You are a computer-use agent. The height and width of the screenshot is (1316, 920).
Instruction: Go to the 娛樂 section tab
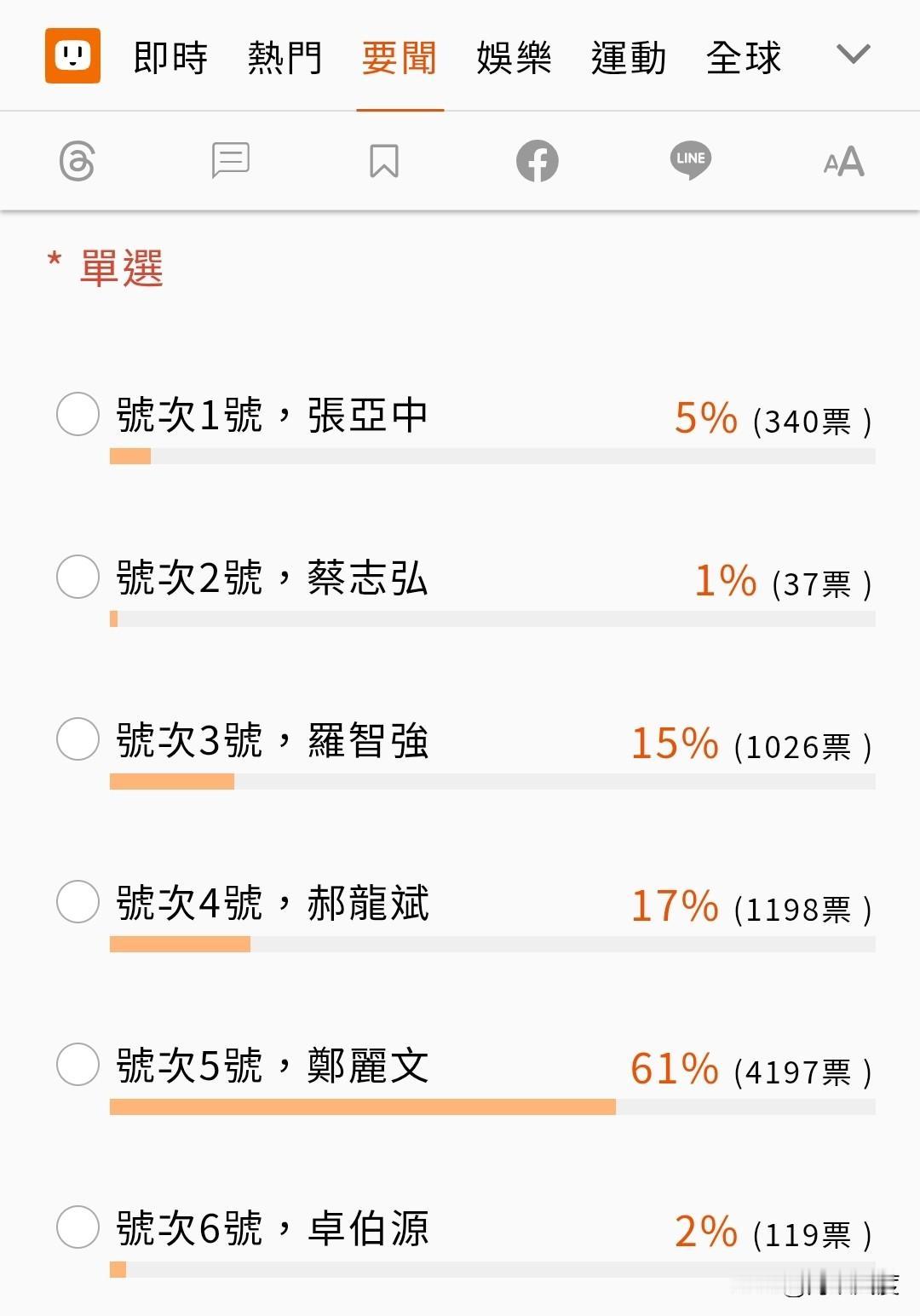514,58
